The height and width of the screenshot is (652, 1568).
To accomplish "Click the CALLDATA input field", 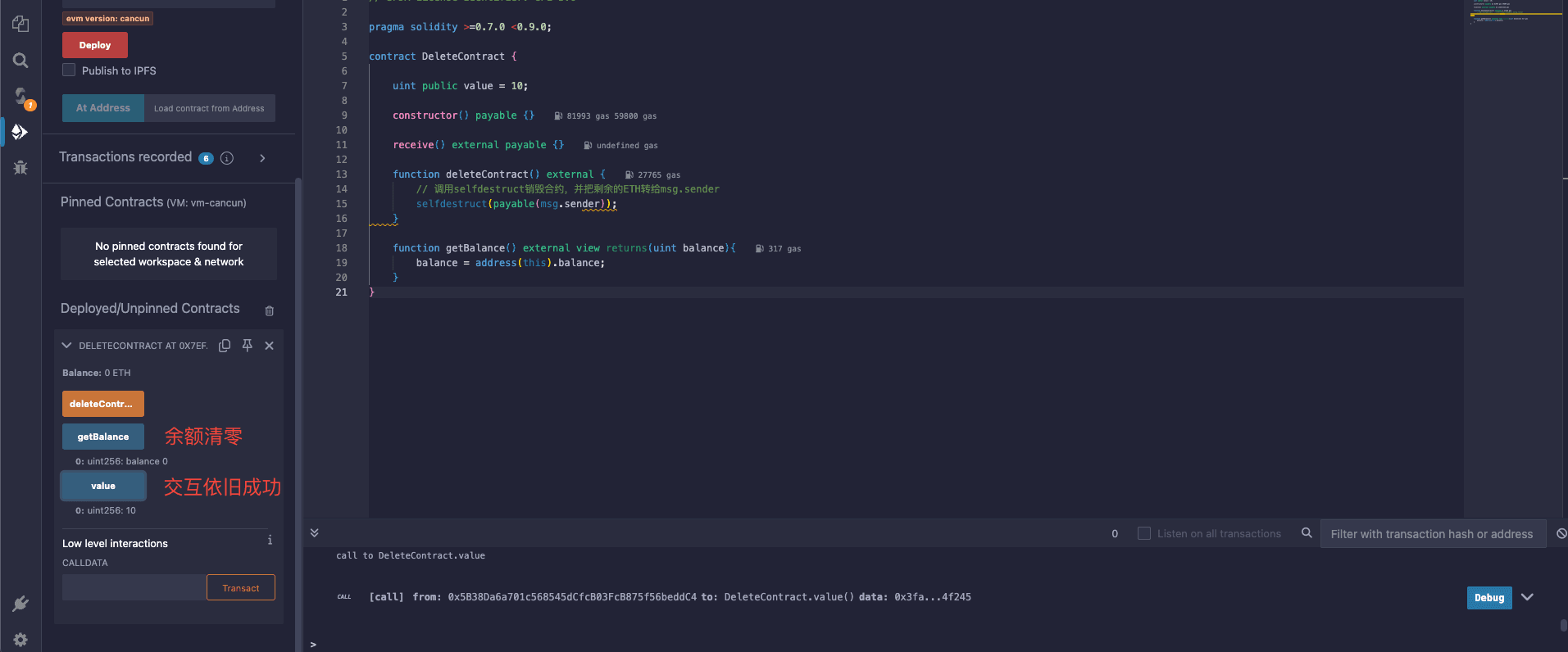I will tap(134, 587).
